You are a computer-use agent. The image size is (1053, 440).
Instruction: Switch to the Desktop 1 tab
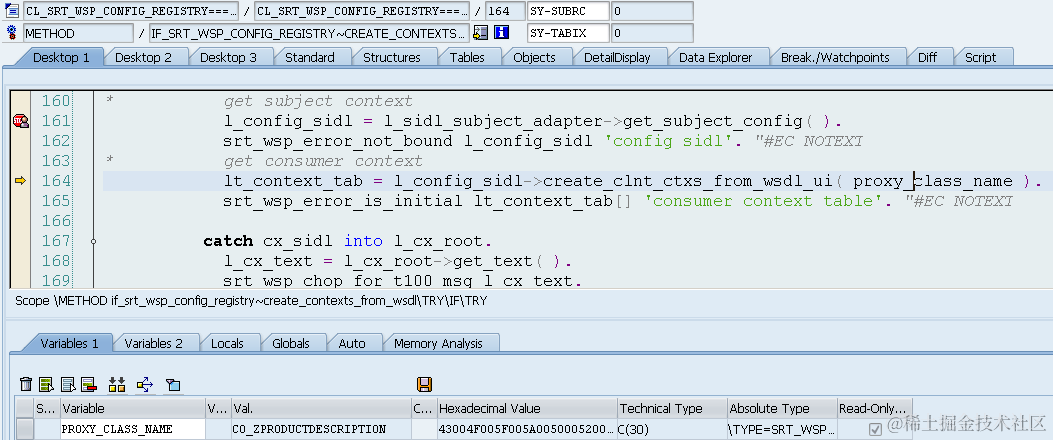point(61,57)
